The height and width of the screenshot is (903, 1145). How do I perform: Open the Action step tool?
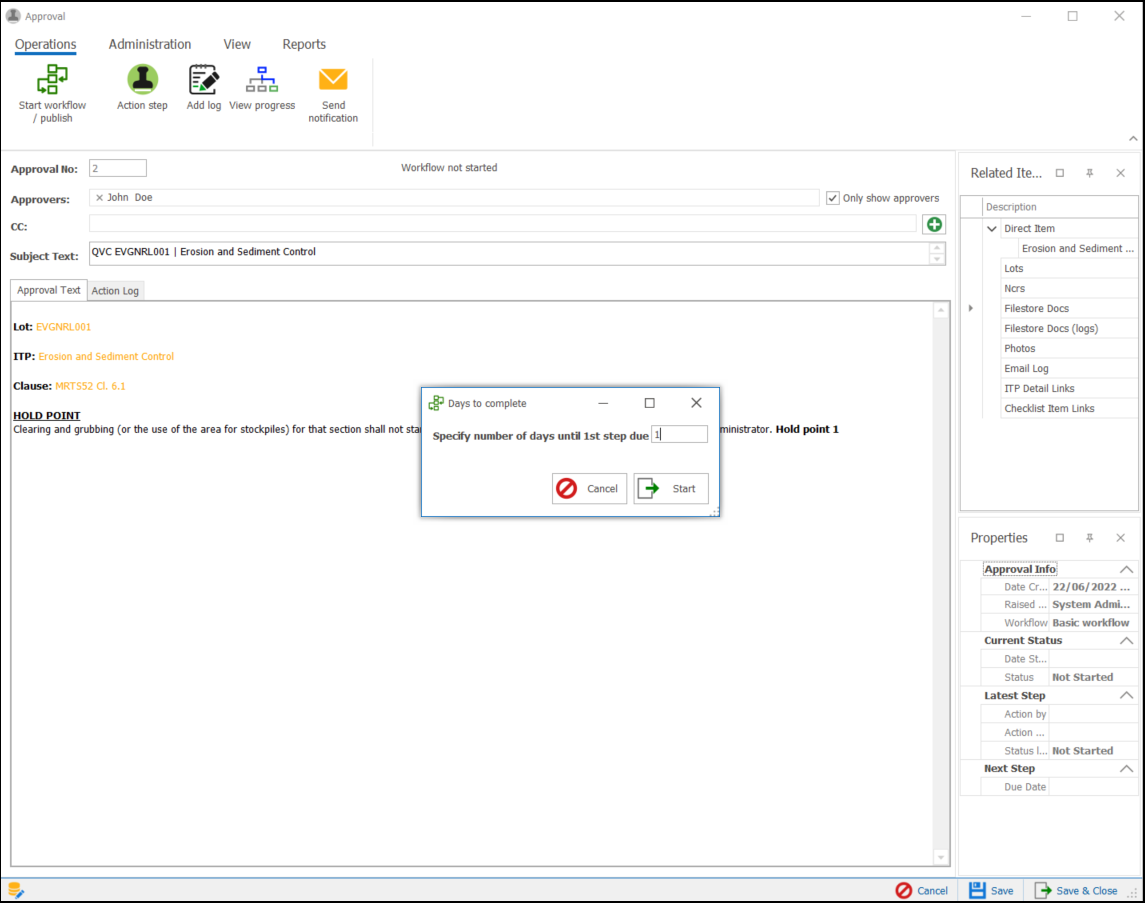point(142,80)
